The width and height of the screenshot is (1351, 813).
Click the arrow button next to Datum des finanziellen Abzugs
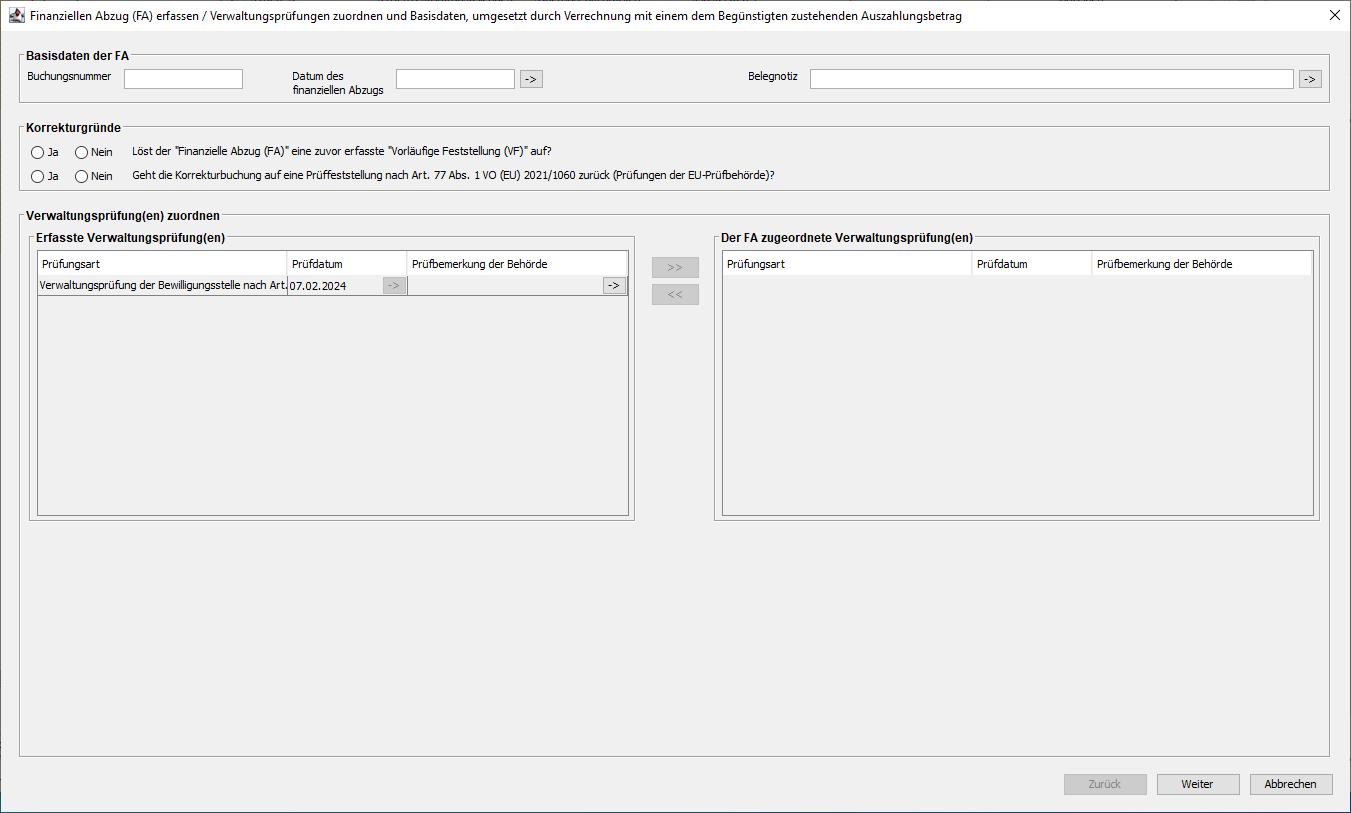click(x=531, y=79)
